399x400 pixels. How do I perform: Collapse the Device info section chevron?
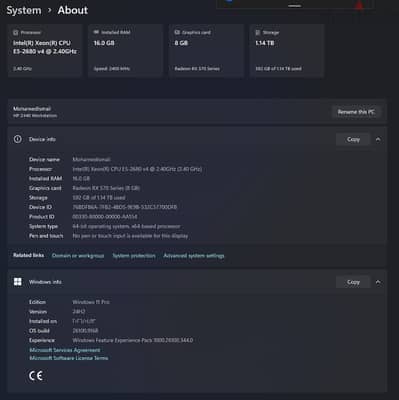coord(378,139)
